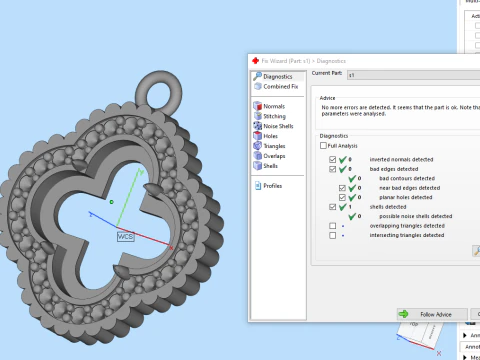Toggle planar holes detected checkbox
Image resolution: width=480 pixels, height=360 pixels.
[x=342, y=197]
